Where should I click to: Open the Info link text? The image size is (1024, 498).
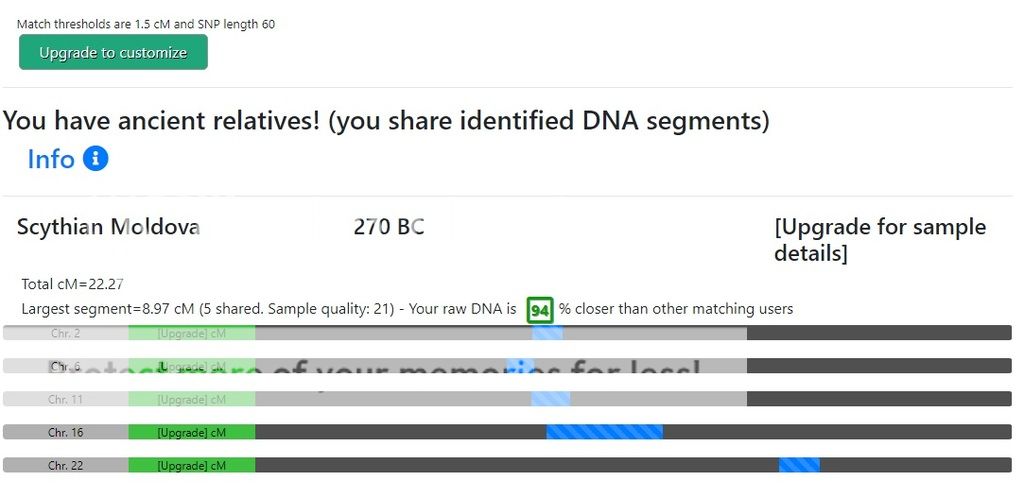pos(51,159)
